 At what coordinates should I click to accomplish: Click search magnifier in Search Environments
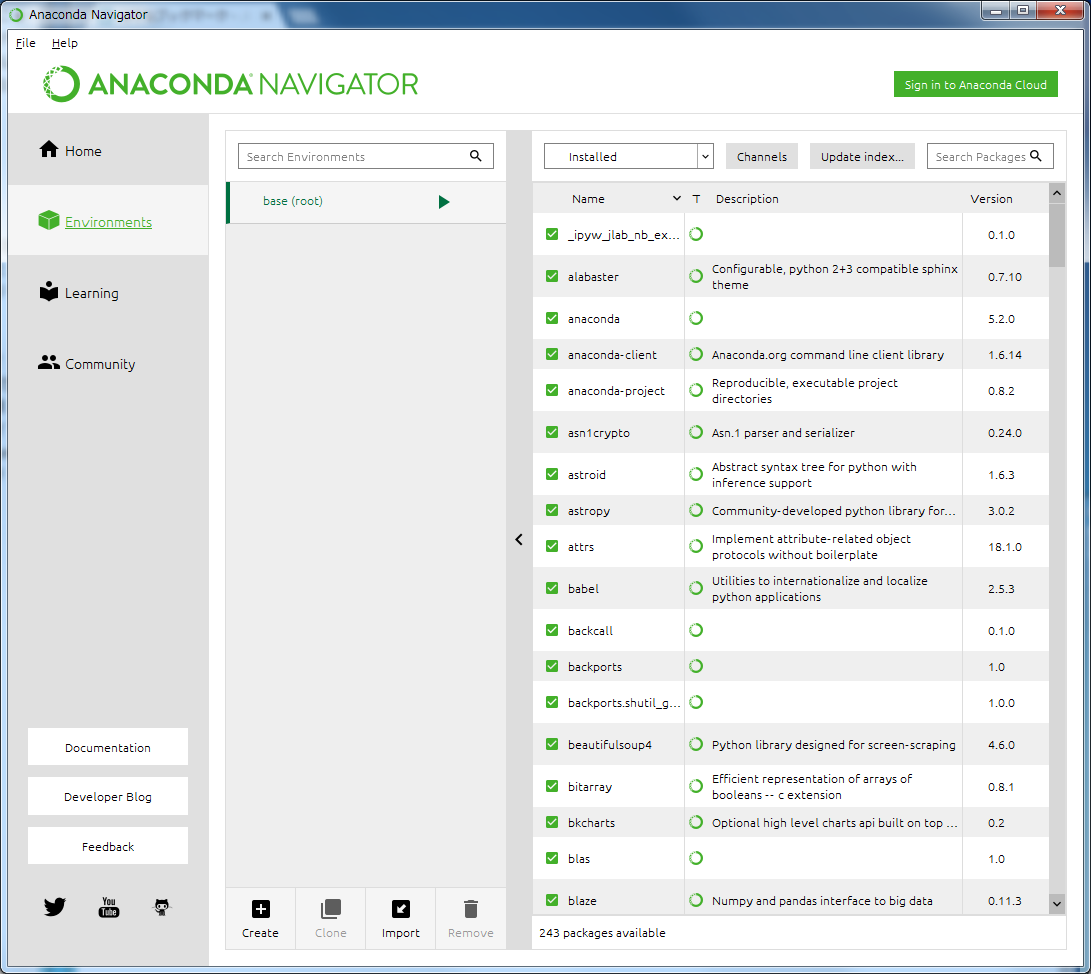point(476,156)
